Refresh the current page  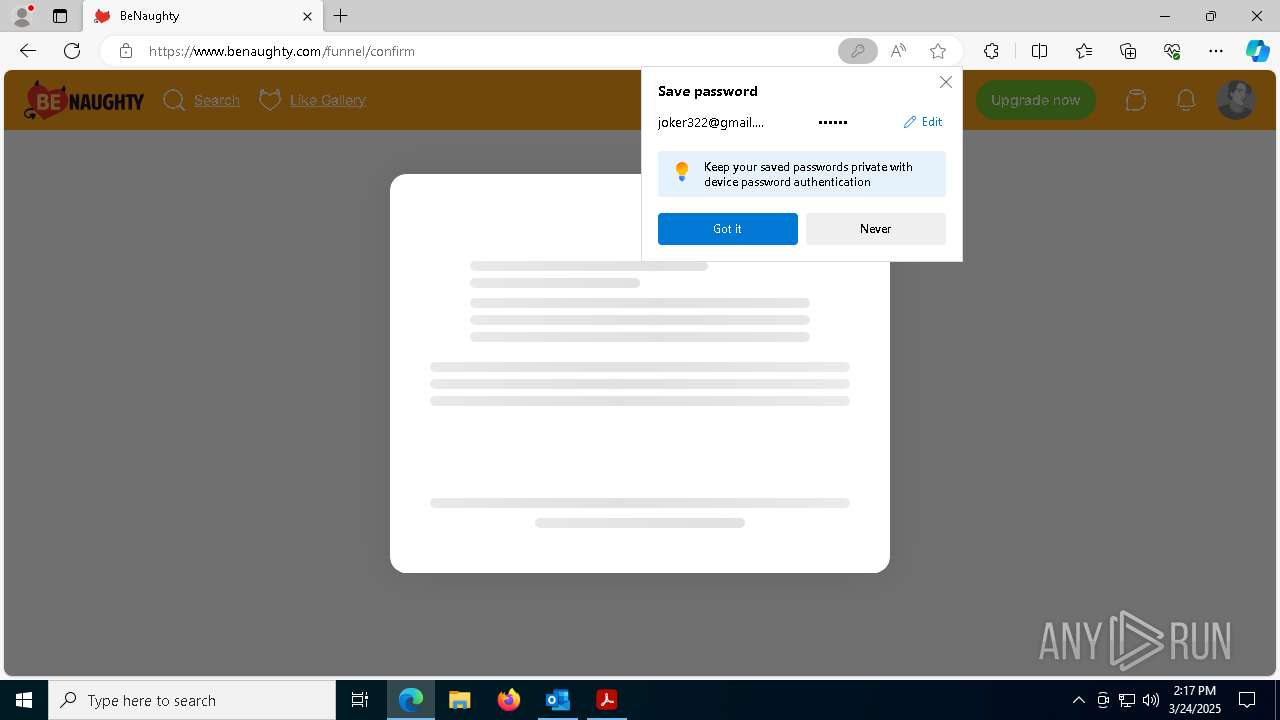click(72, 51)
